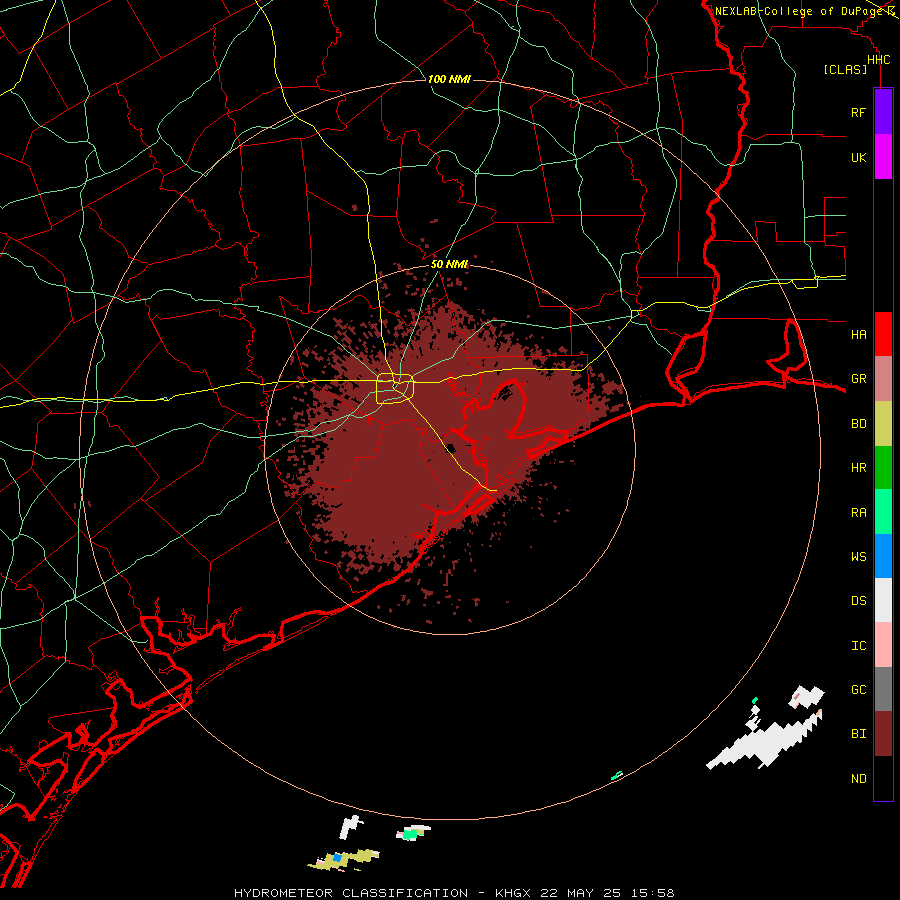
Task: Click the "KHGX" radar site identifier
Action: click(514, 893)
